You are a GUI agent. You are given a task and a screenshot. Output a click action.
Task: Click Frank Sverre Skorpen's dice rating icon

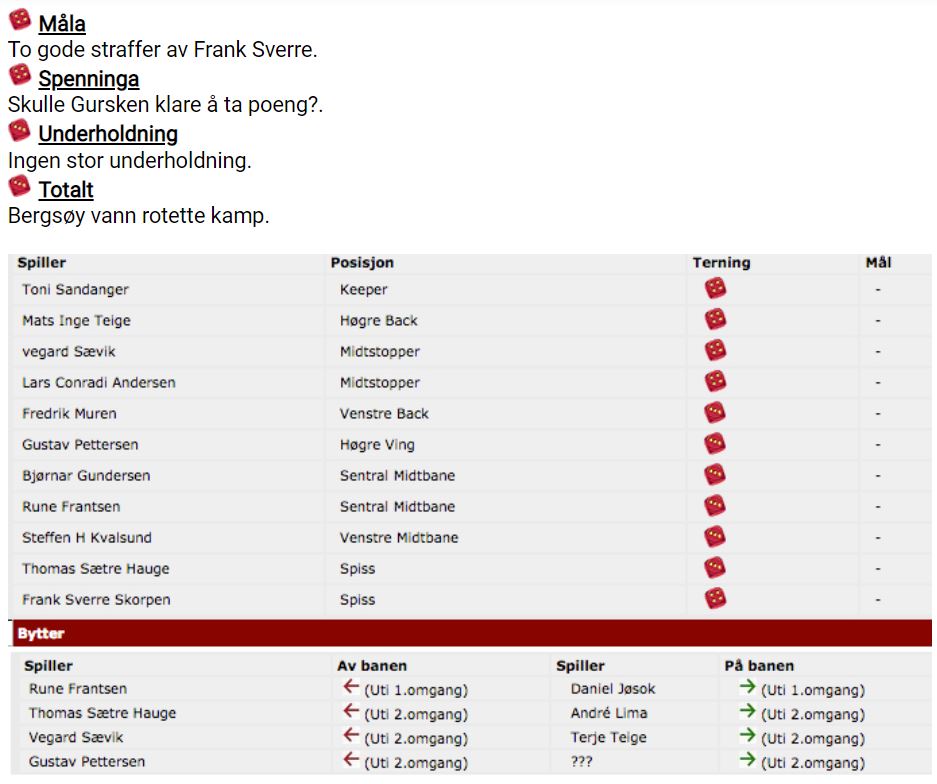coord(715,598)
